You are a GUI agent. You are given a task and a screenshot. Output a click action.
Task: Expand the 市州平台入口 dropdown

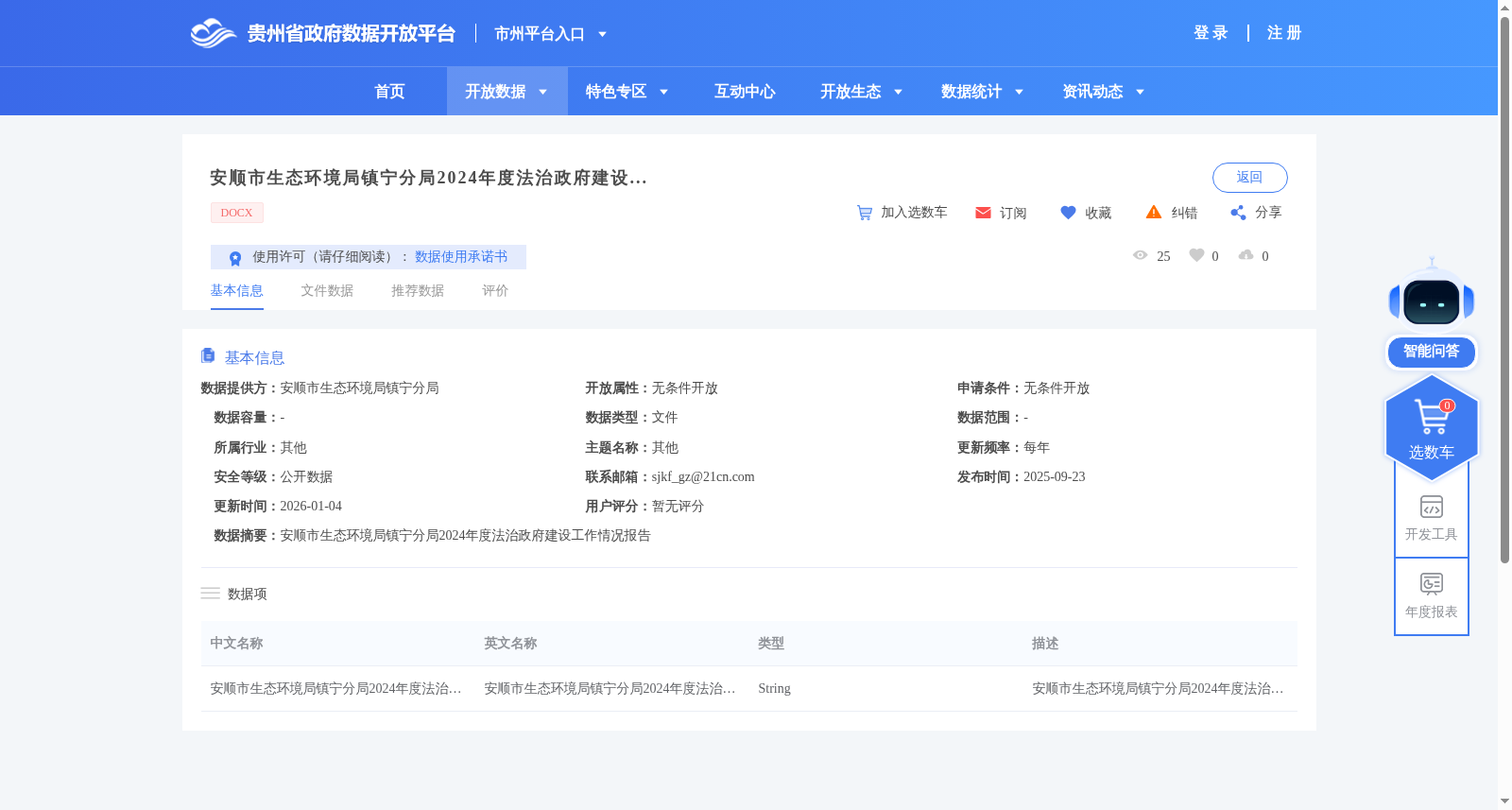coord(602,34)
